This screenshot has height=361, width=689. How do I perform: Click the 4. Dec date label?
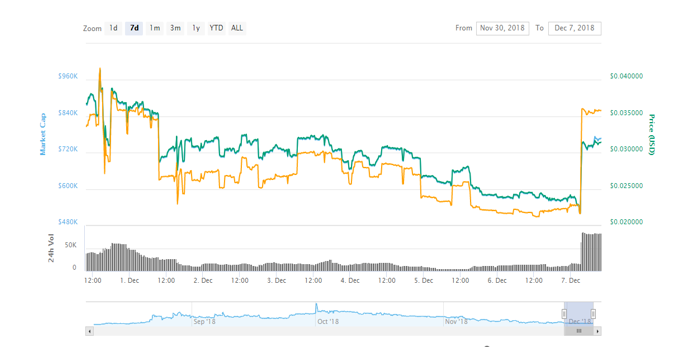pyautogui.click(x=350, y=280)
